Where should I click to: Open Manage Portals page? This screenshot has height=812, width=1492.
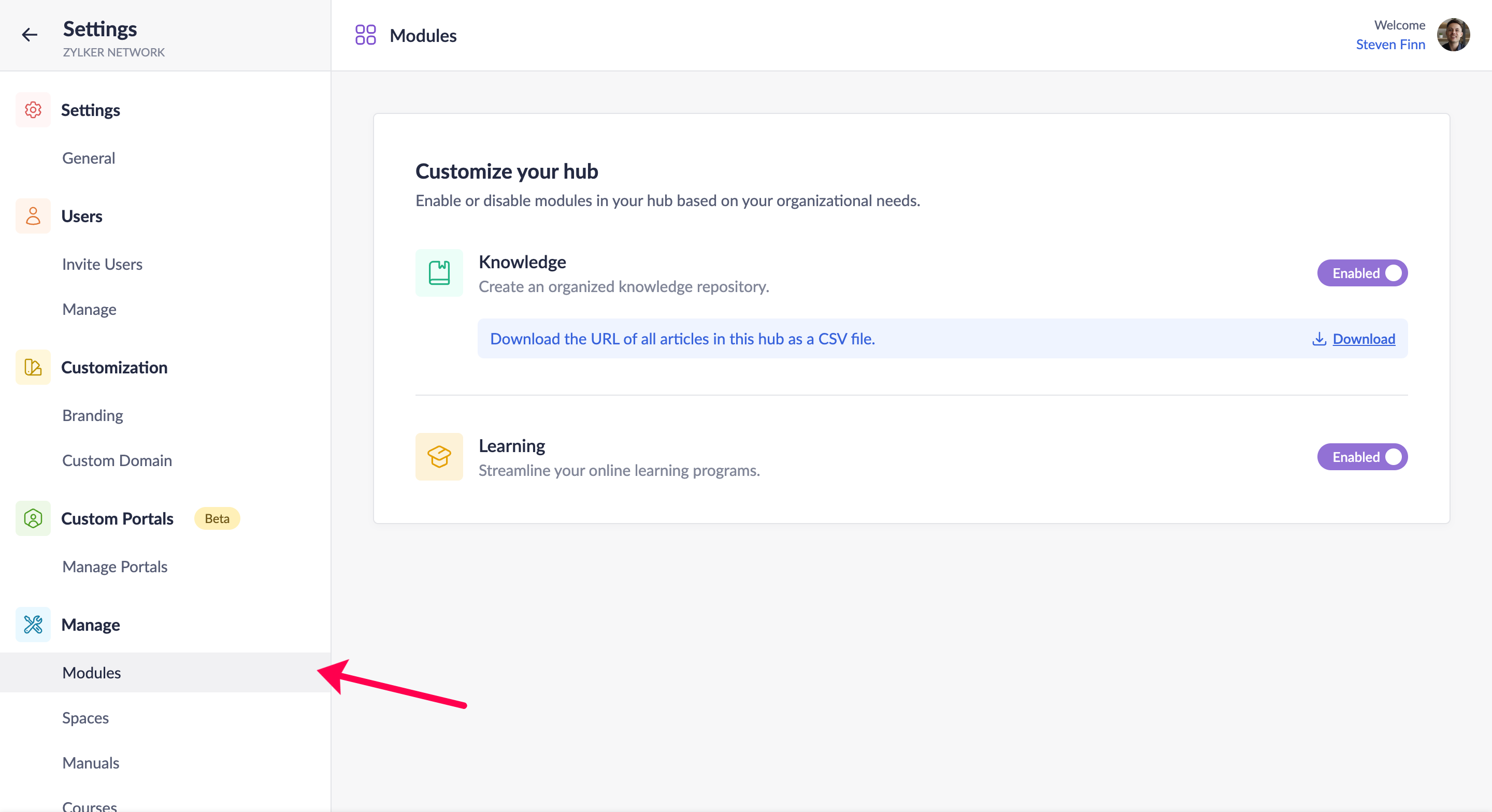pyautogui.click(x=114, y=567)
